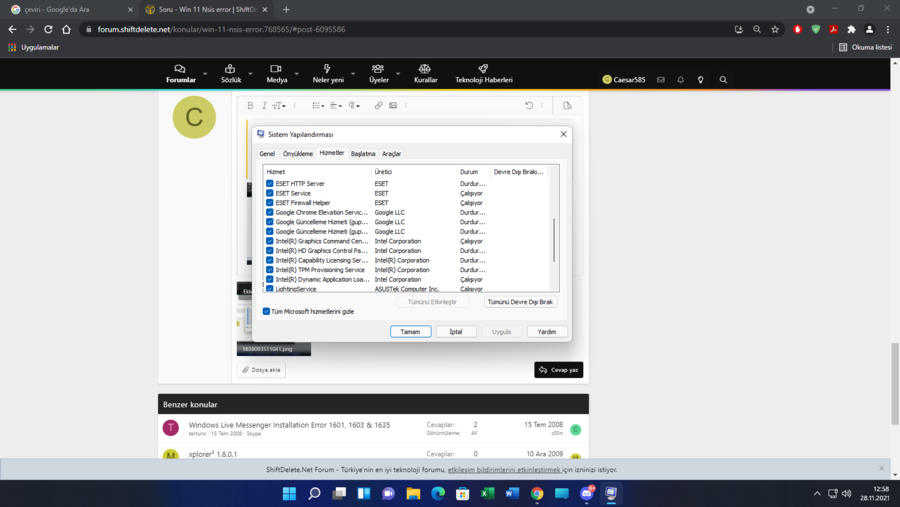Sort services by the Üretici column header
The width and height of the screenshot is (900, 507).
414,172
